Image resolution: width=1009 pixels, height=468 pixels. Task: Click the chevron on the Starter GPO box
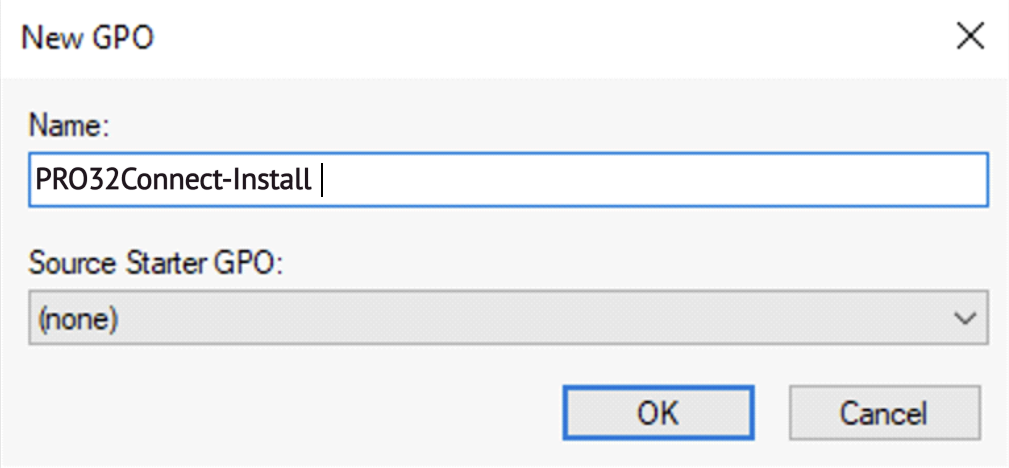point(965,319)
